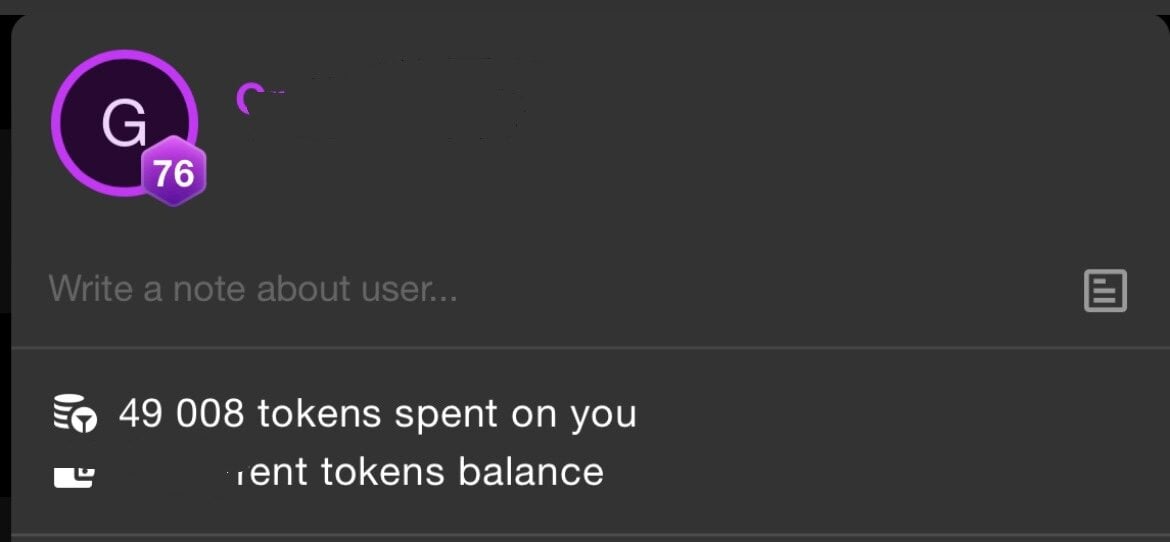Screen dimensions: 1170x542
Task: Select the '49 008 tokens spent on you' text
Action: click(377, 413)
